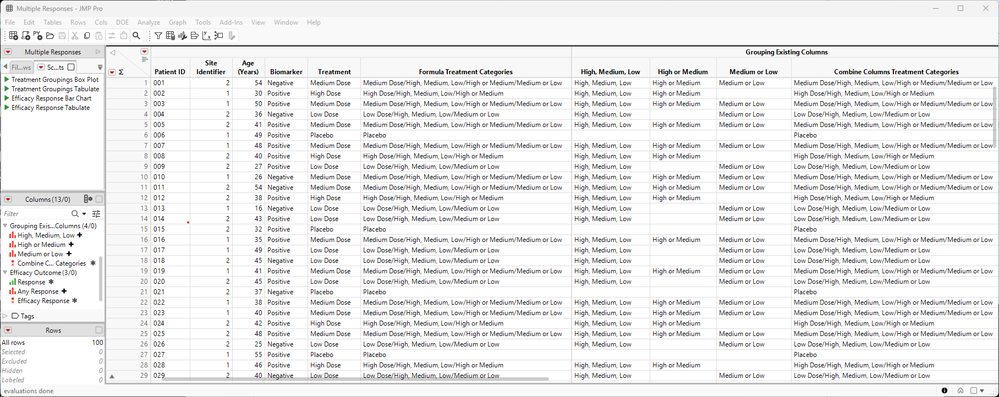Click the Columns panel list view icon

[89, 199]
